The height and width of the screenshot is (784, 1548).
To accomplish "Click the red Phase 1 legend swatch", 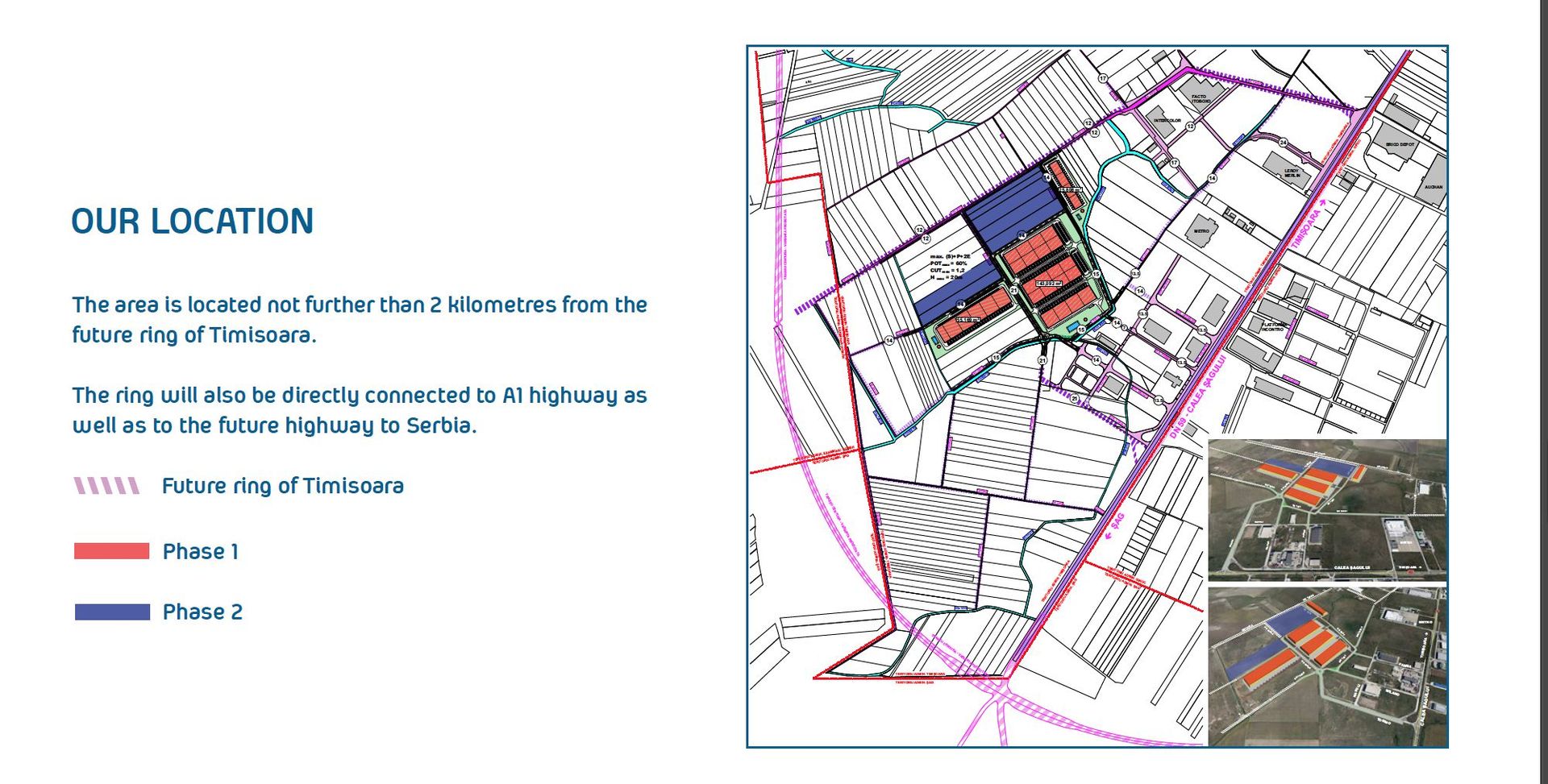I will click(111, 551).
